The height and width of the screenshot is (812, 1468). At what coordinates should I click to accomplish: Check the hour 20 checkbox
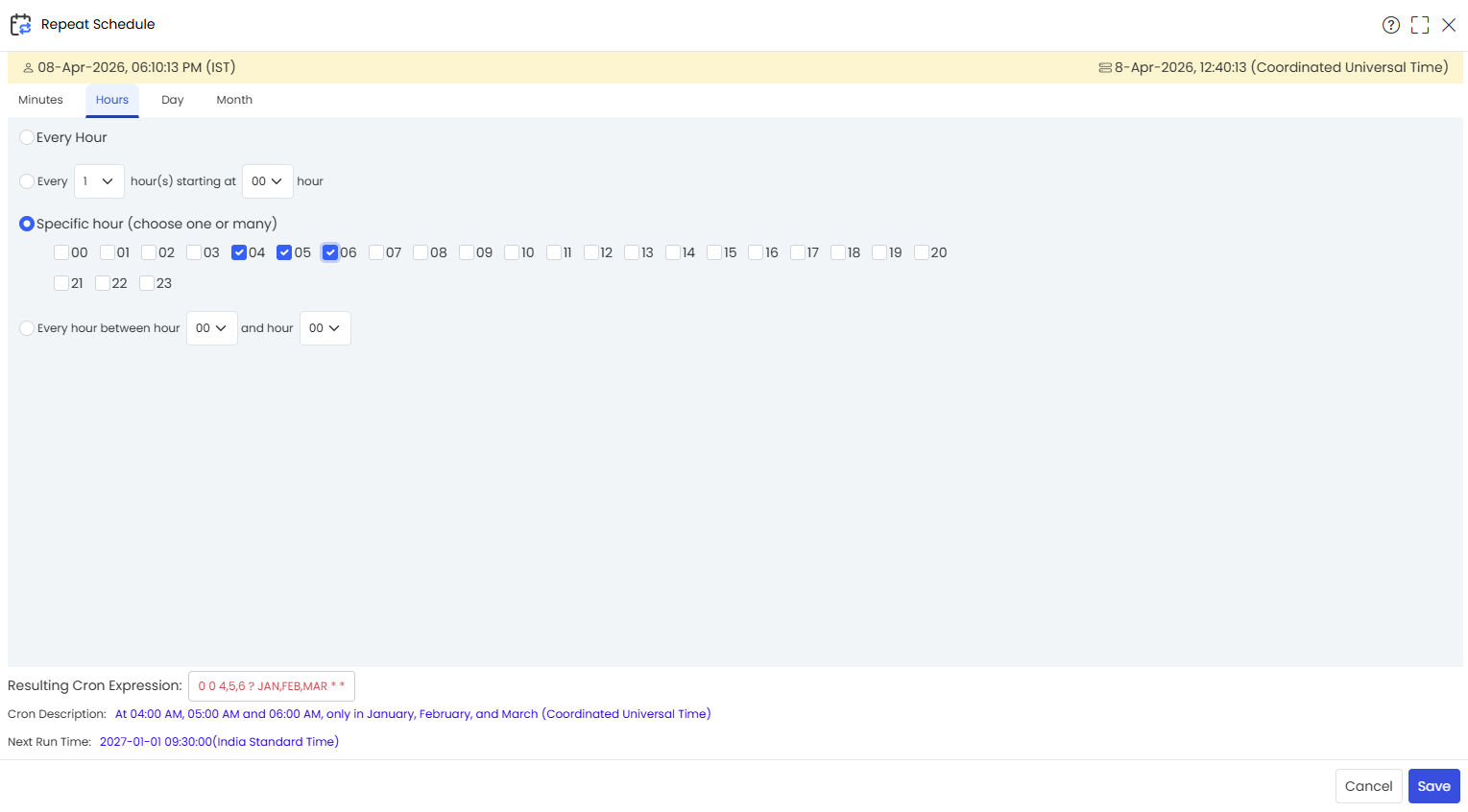click(922, 252)
